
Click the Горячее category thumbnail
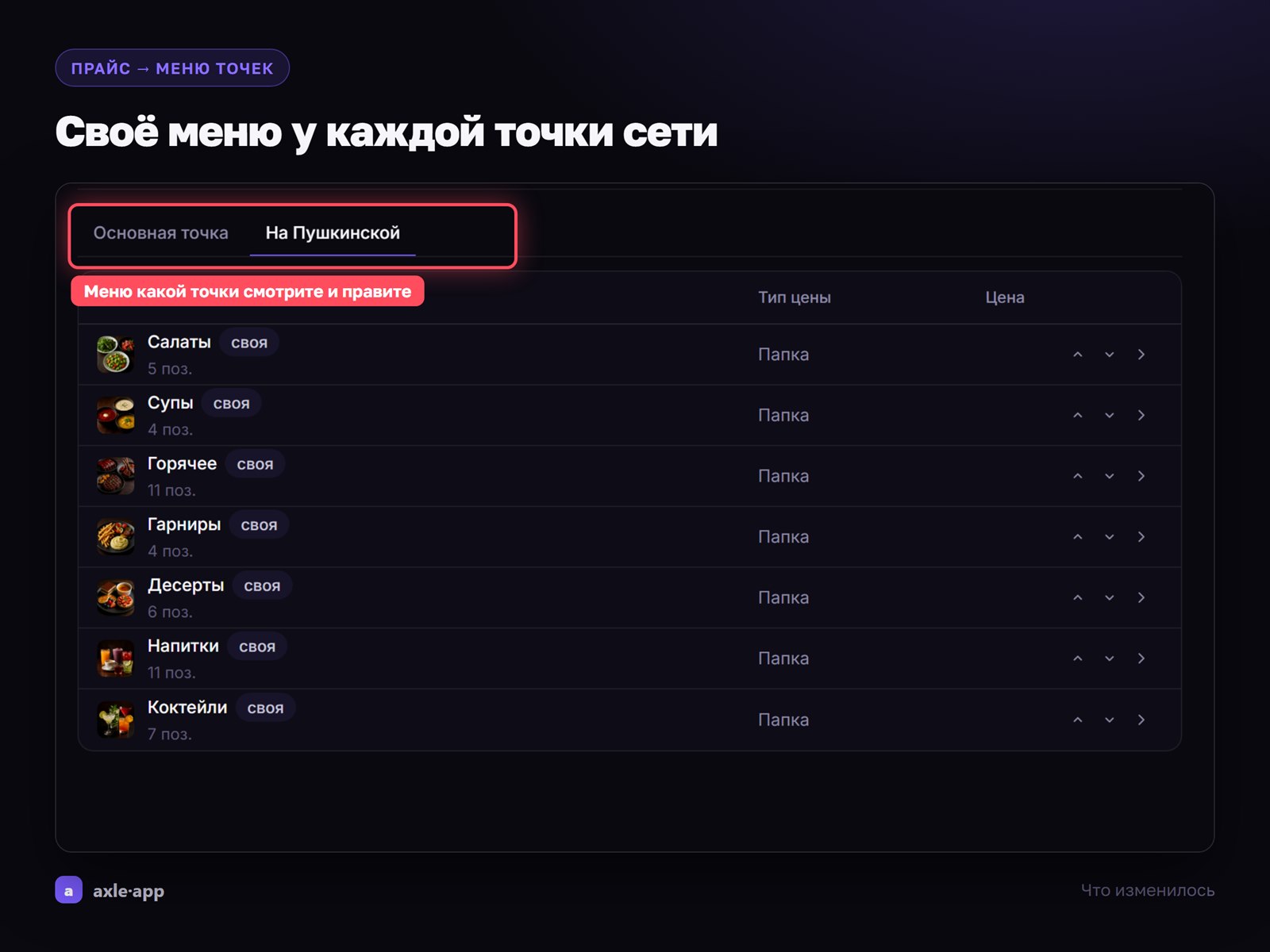(x=116, y=476)
